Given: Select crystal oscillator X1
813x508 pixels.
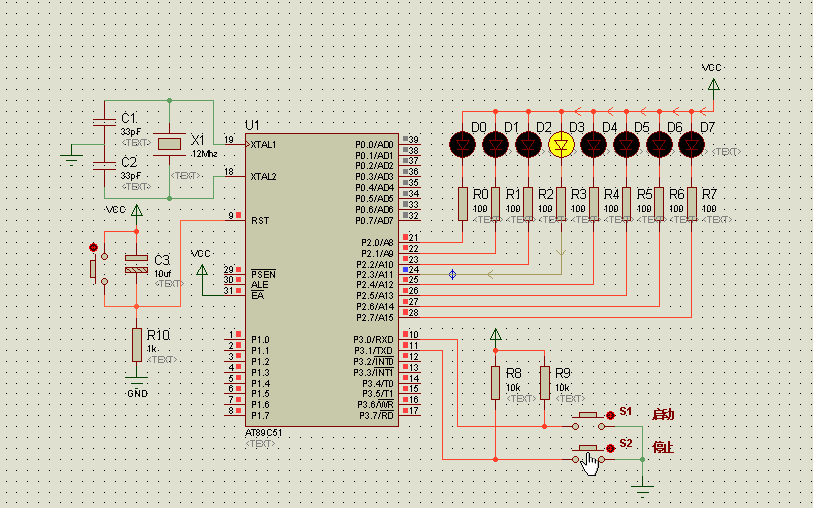Looking at the screenshot, I should tap(170, 144).
